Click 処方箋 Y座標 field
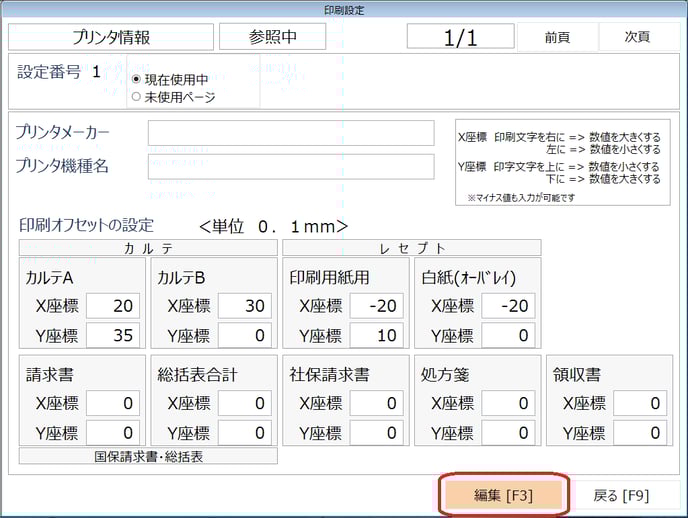688x518 pixels. point(507,432)
